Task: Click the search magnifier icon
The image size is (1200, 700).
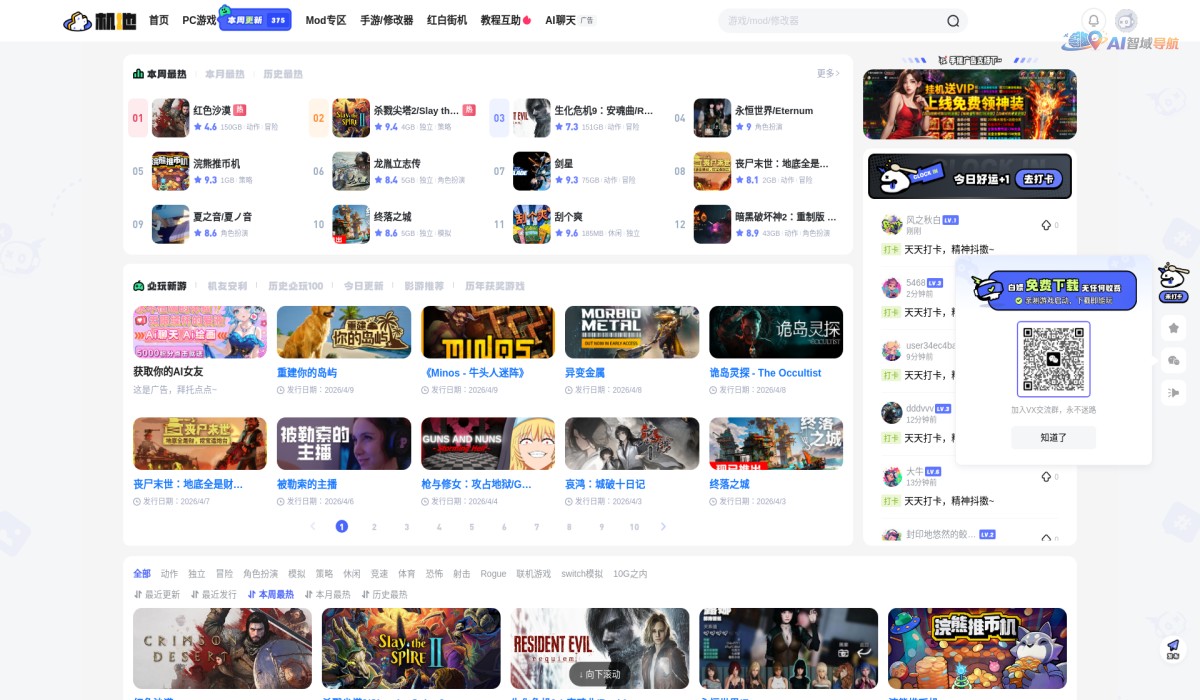Action: point(953,20)
